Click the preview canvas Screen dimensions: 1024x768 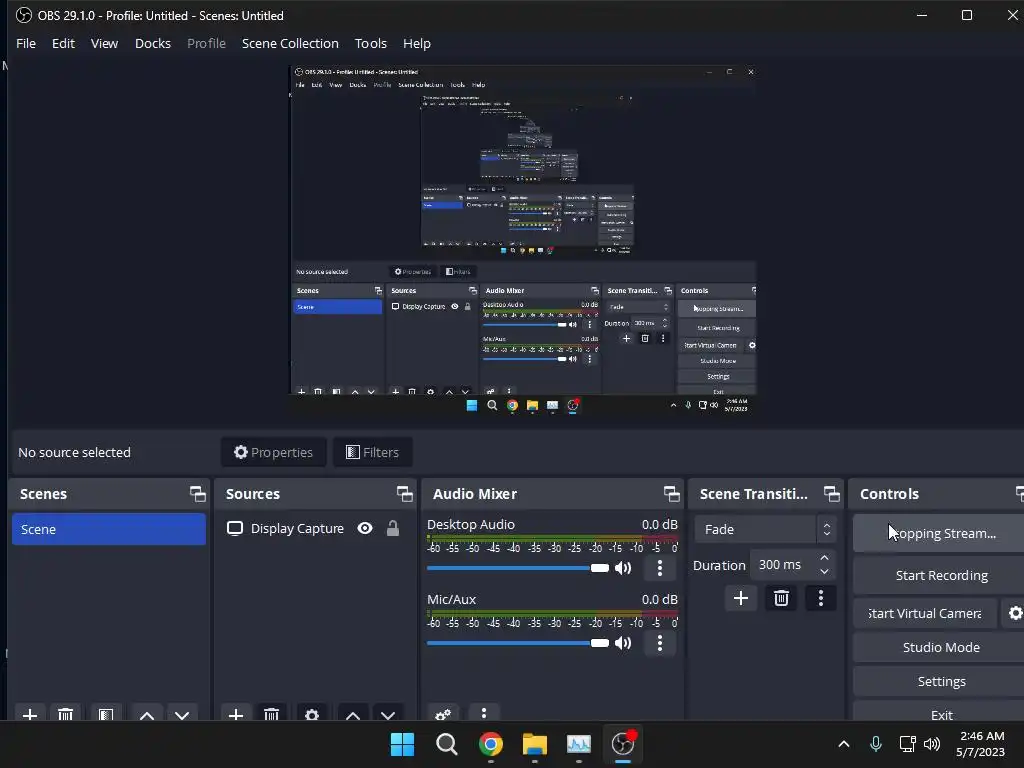(523, 240)
